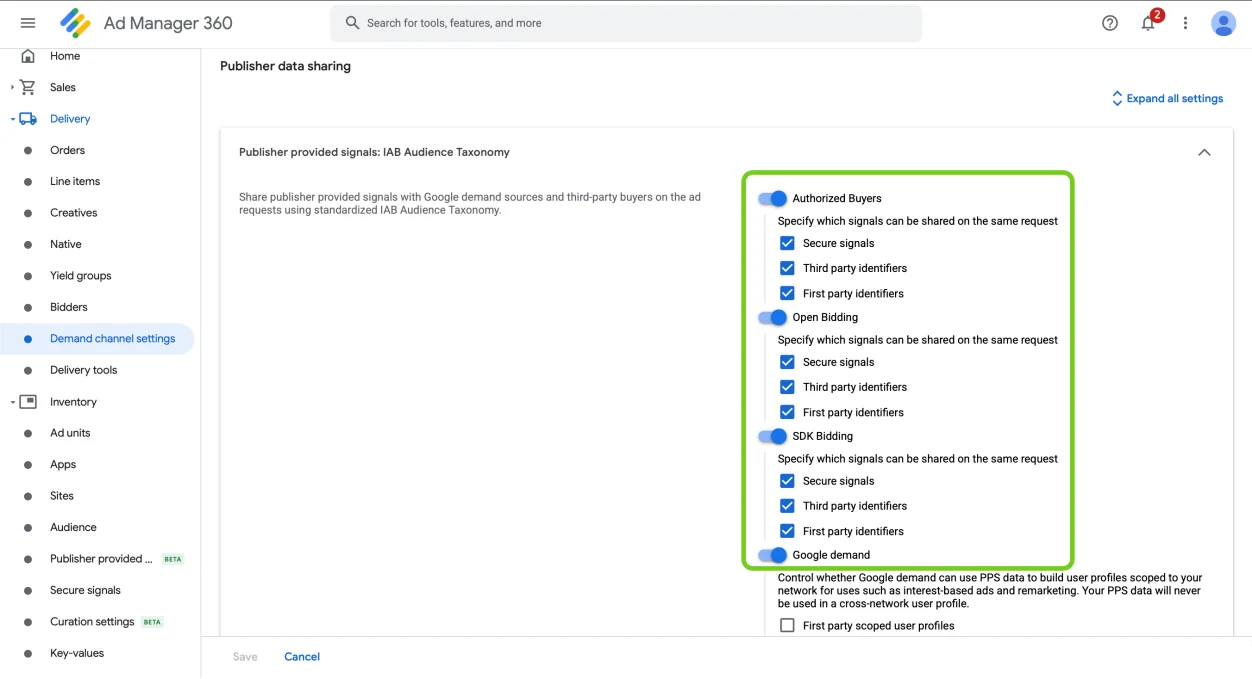Viewport: 1252px width, 679px height.
Task: Uncheck First party identifiers under Open Bidding
Action: click(787, 412)
